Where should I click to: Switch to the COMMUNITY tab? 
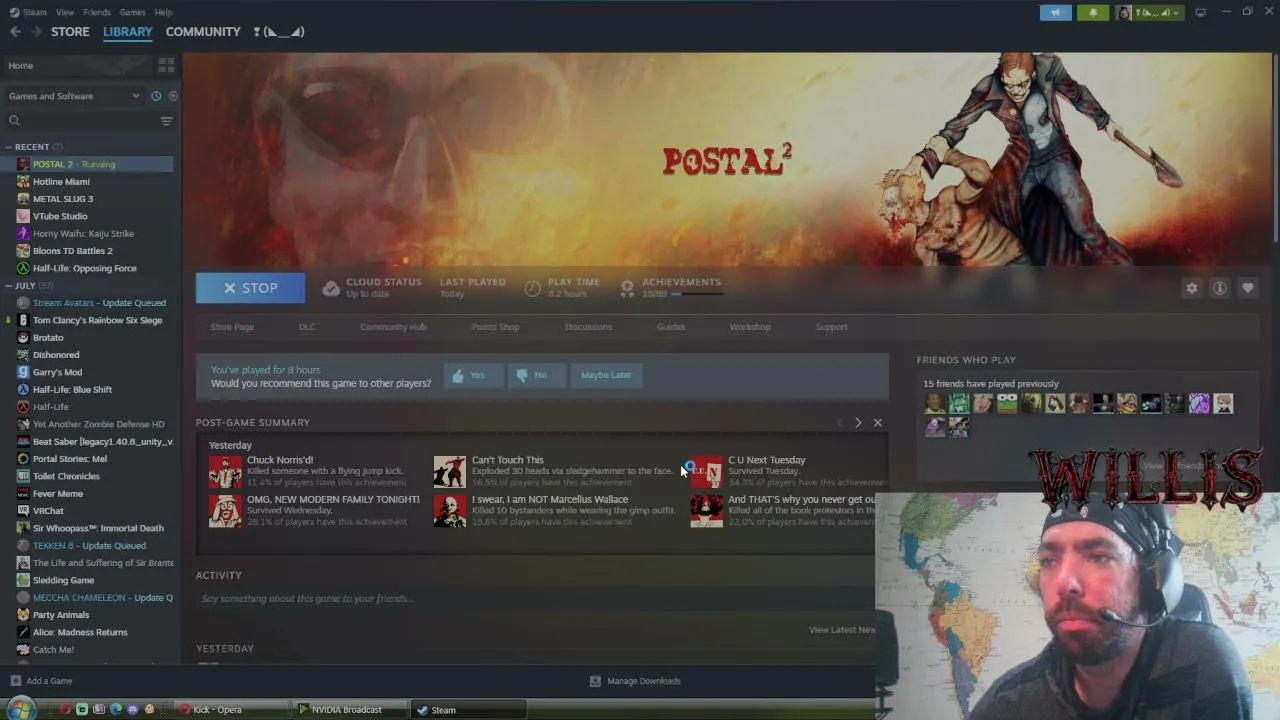203,32
